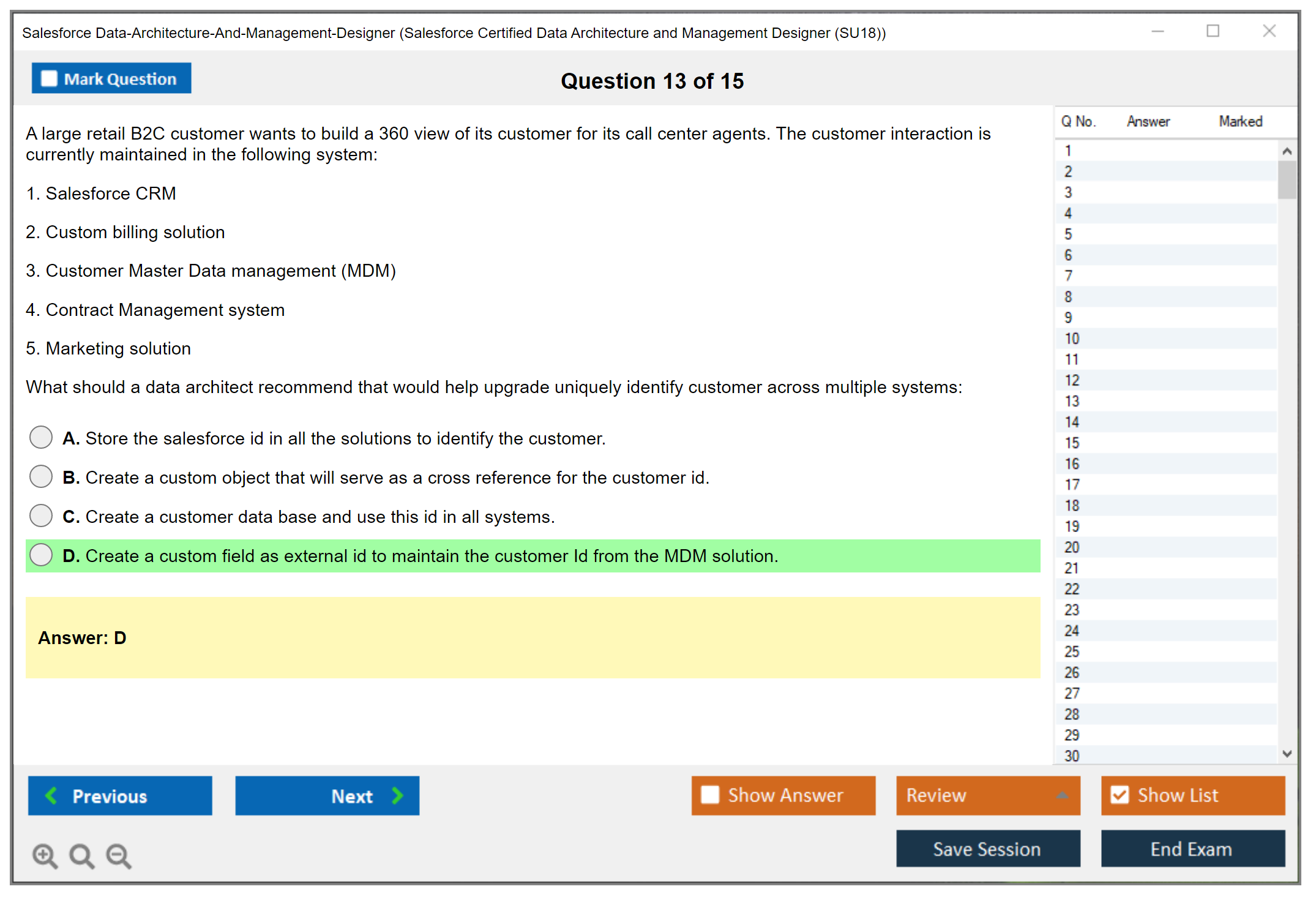Uncheck the Show List checkbox
1316x900 pixels.
point(1120,795)
